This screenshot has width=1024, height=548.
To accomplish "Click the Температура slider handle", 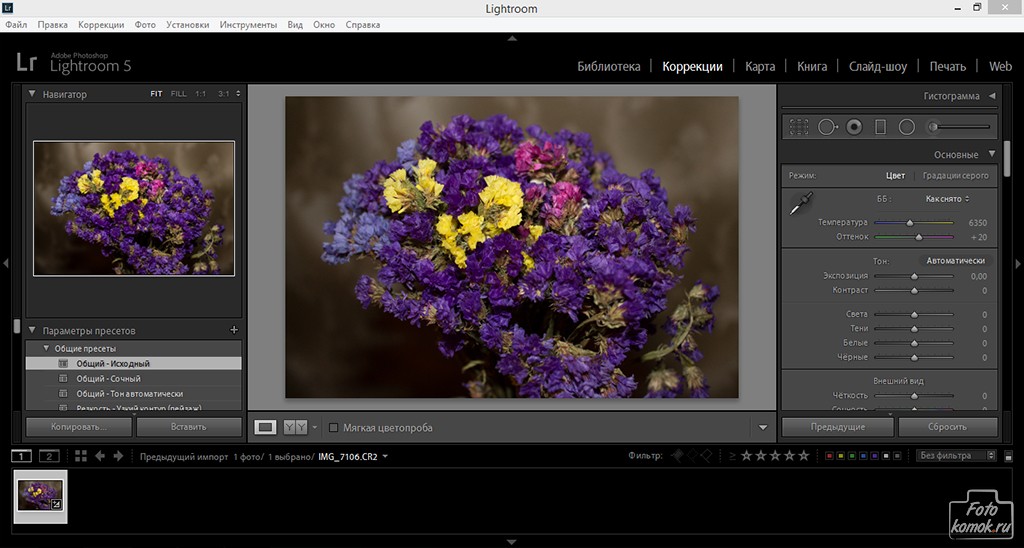I will click(910, 223).
